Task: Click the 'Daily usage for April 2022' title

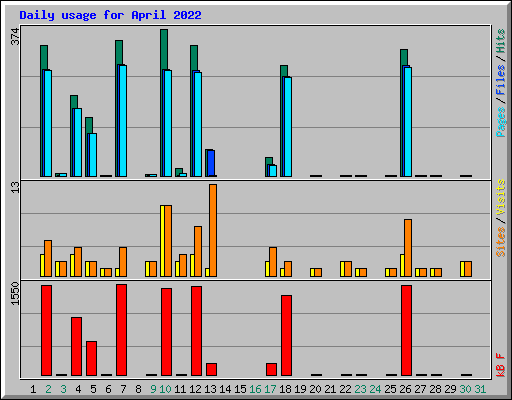Action: click(110, 15)
